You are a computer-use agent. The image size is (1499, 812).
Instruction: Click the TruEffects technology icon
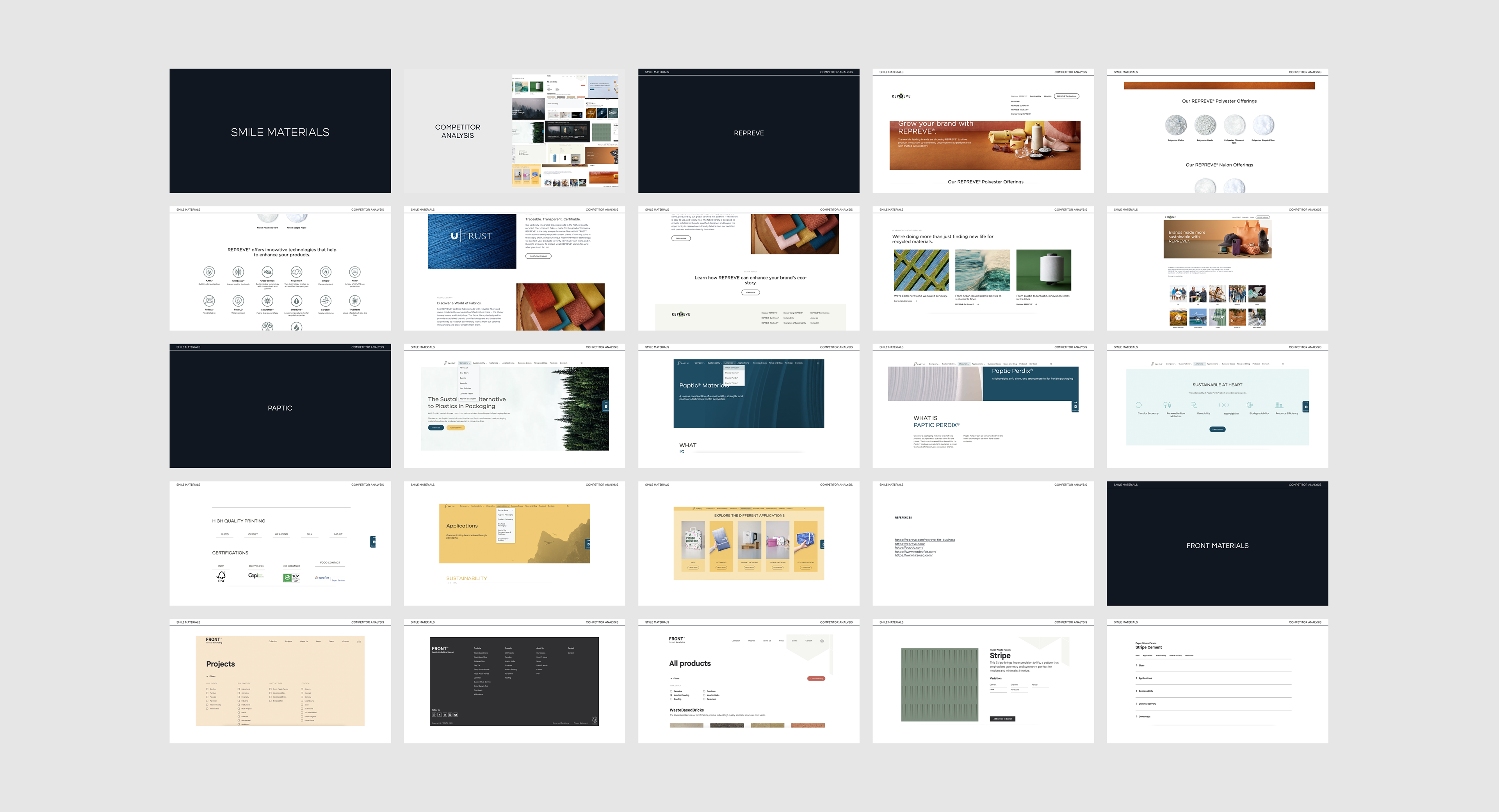tap(354, 301)
